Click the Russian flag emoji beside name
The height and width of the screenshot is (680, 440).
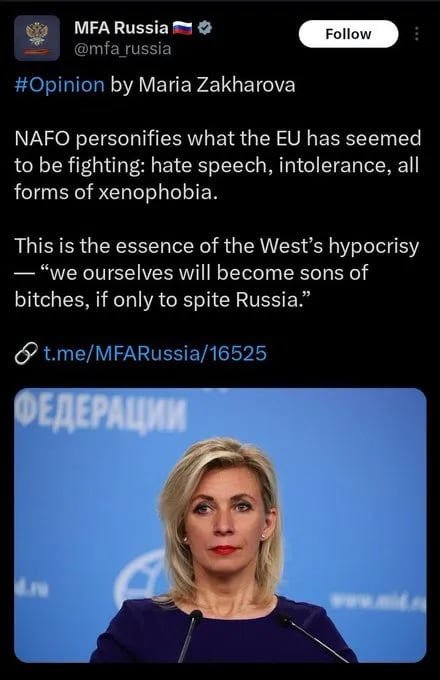point(183,28)
